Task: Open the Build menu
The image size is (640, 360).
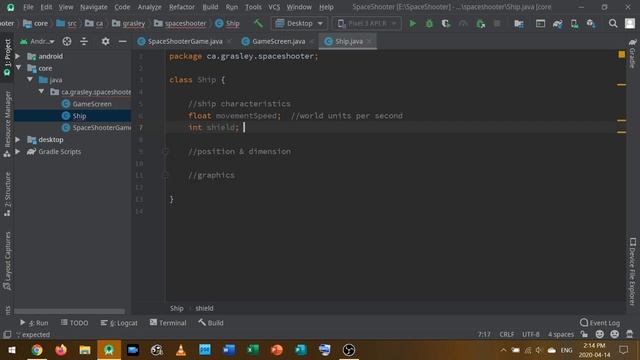Action: (210, 7)
